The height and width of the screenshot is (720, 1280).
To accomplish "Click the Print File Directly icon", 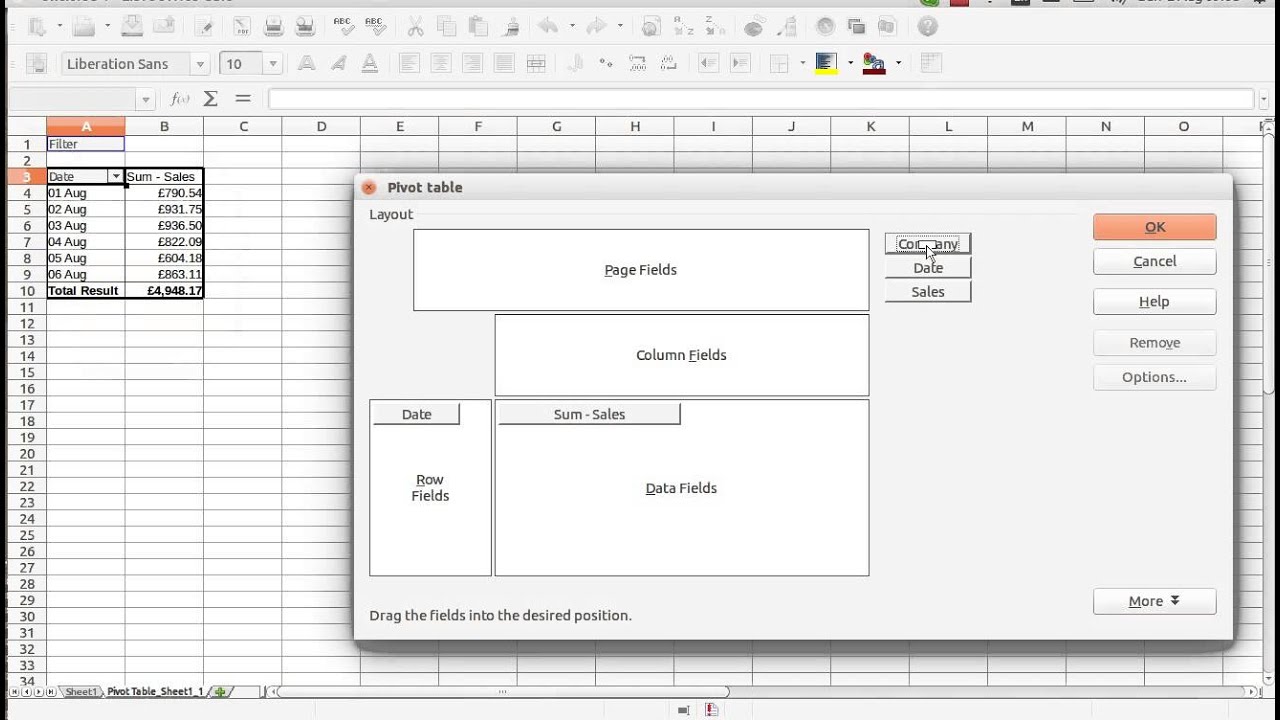I will click(x=273, y=27).
